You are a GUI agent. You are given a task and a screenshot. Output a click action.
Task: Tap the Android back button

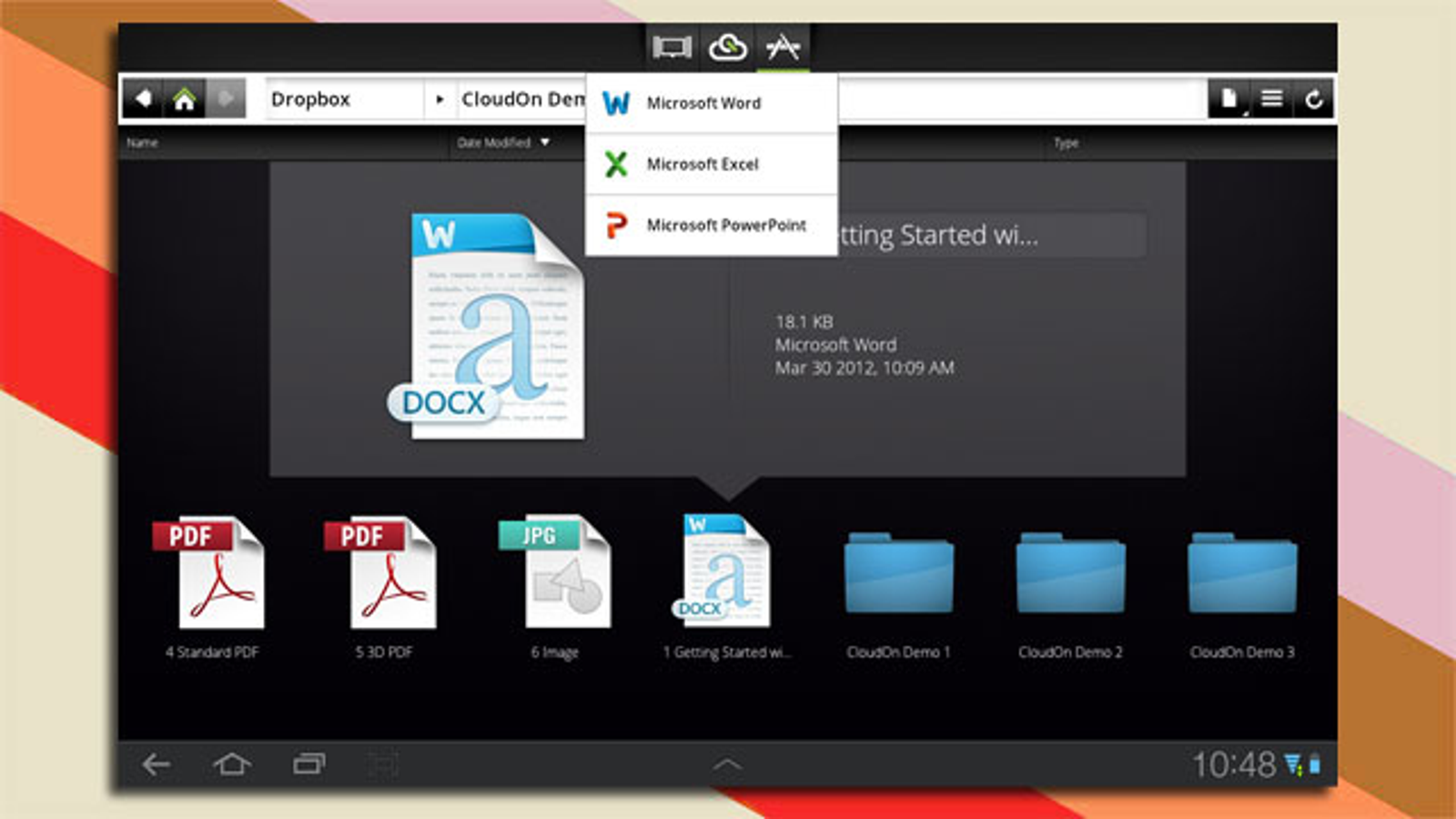[x=156, y=764]
